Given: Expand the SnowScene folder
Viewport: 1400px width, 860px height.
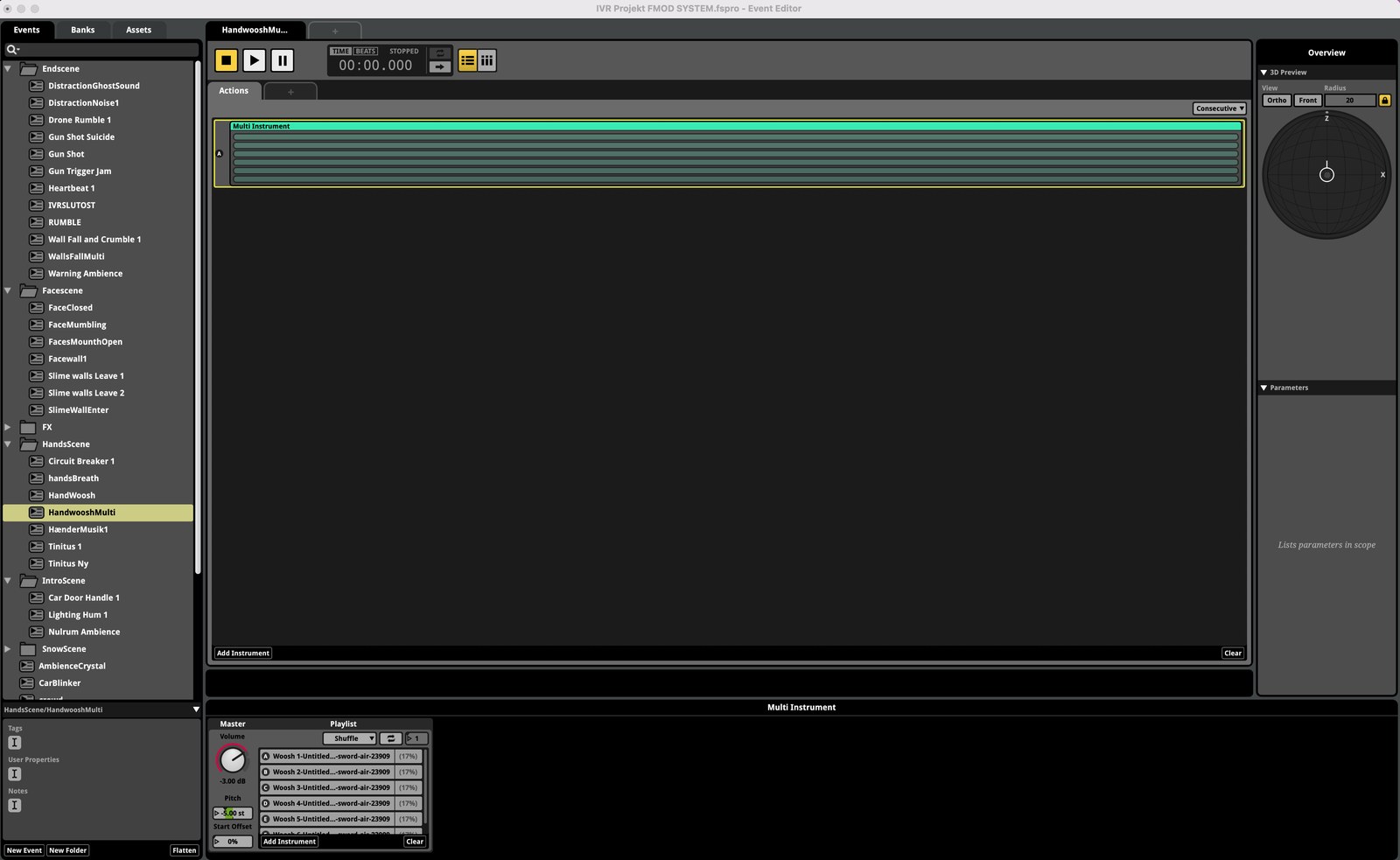Looking at the screenshot, I should click(8, 649).
